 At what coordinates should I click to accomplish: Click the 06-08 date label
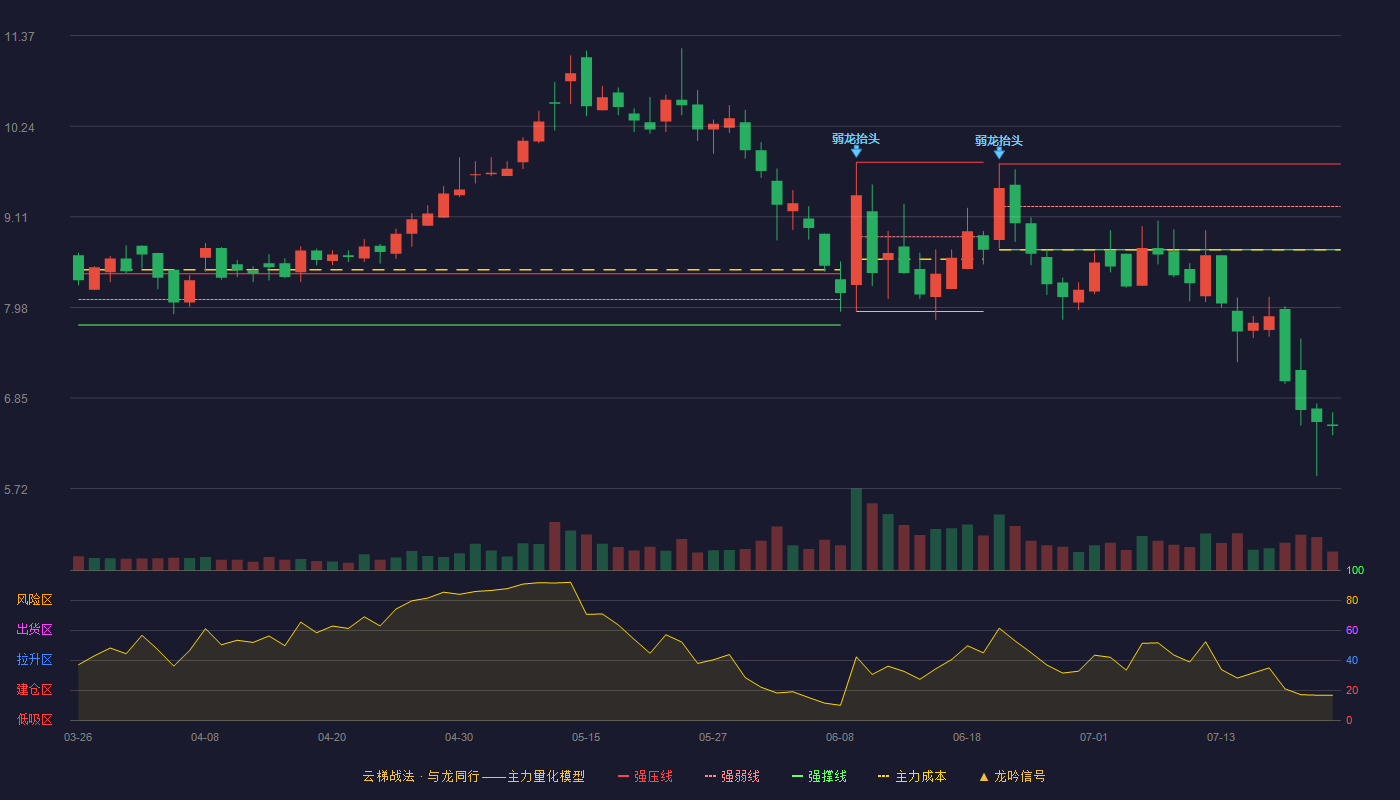[840, 737]
